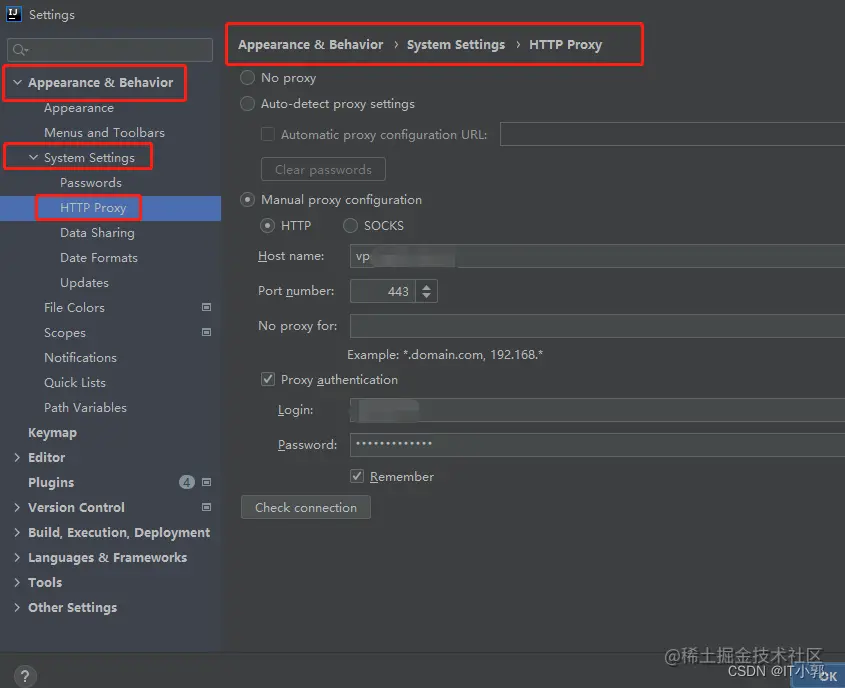Increase the port number with up arrow

(x=426, y=287)
